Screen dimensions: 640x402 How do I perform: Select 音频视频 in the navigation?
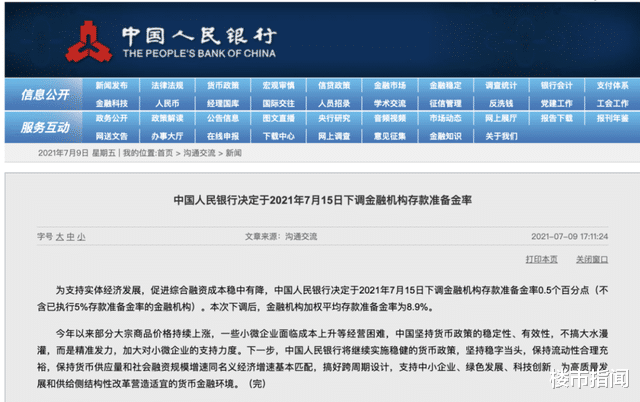[x=390, y=118]
